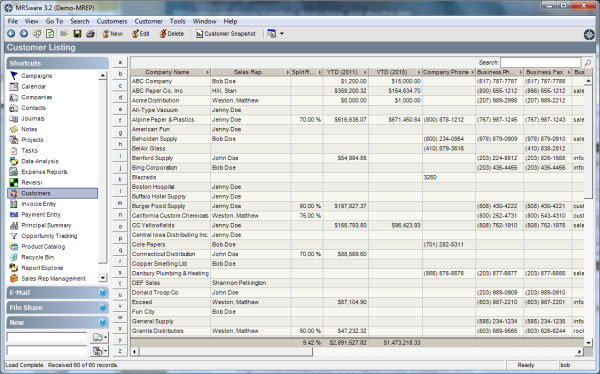This screenshot has width=600, height=374.
Task: Click the grid's vertical scroll down arrow
Action: tap(588, 343)
